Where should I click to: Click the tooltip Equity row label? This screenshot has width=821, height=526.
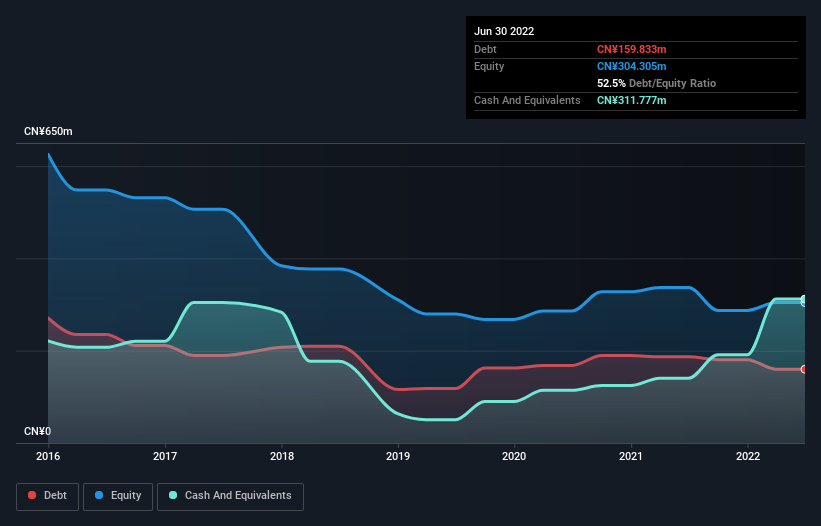click(489, 66)
